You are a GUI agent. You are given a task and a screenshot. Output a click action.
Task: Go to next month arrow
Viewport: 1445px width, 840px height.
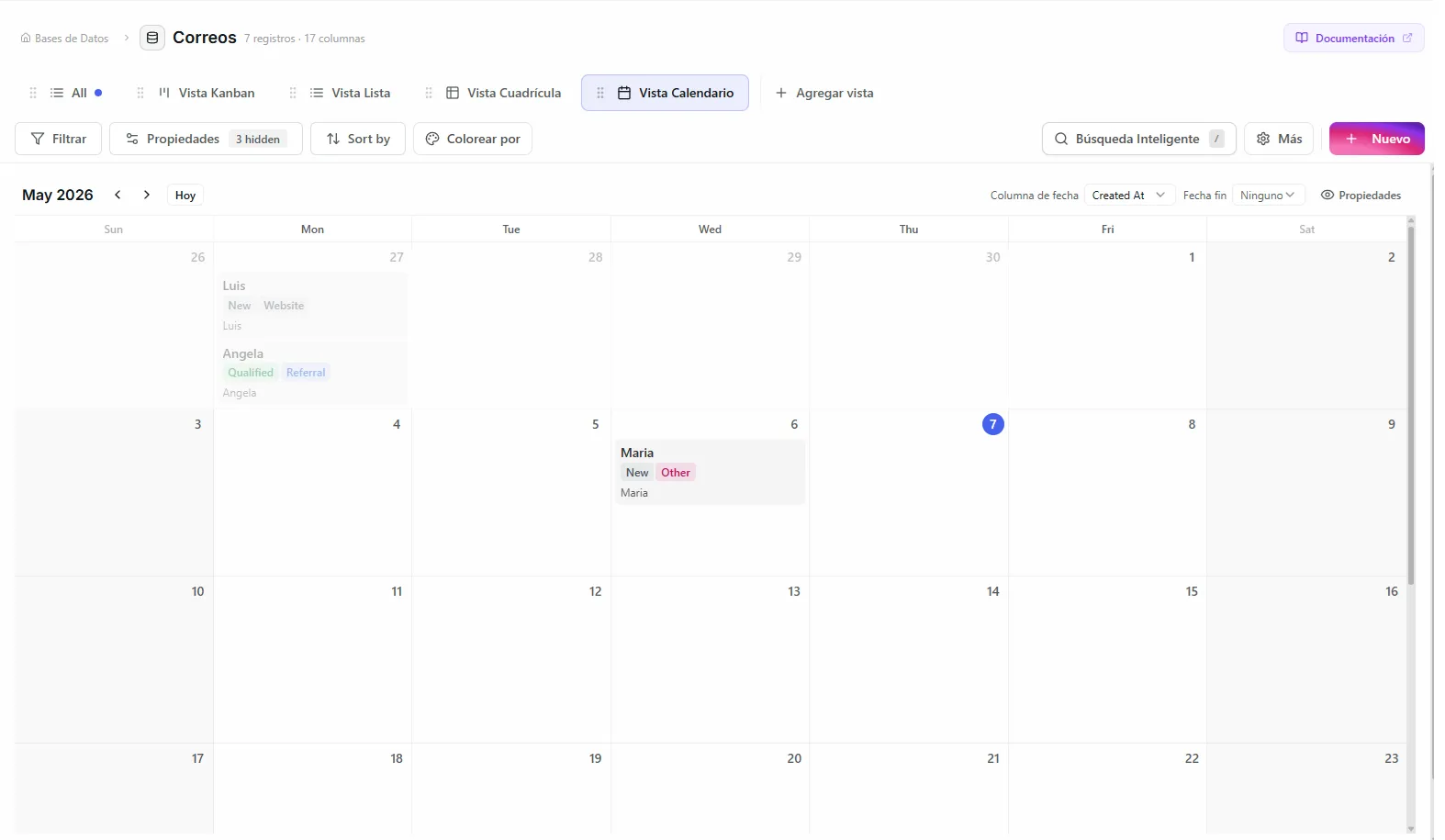[x=147, y=195]
